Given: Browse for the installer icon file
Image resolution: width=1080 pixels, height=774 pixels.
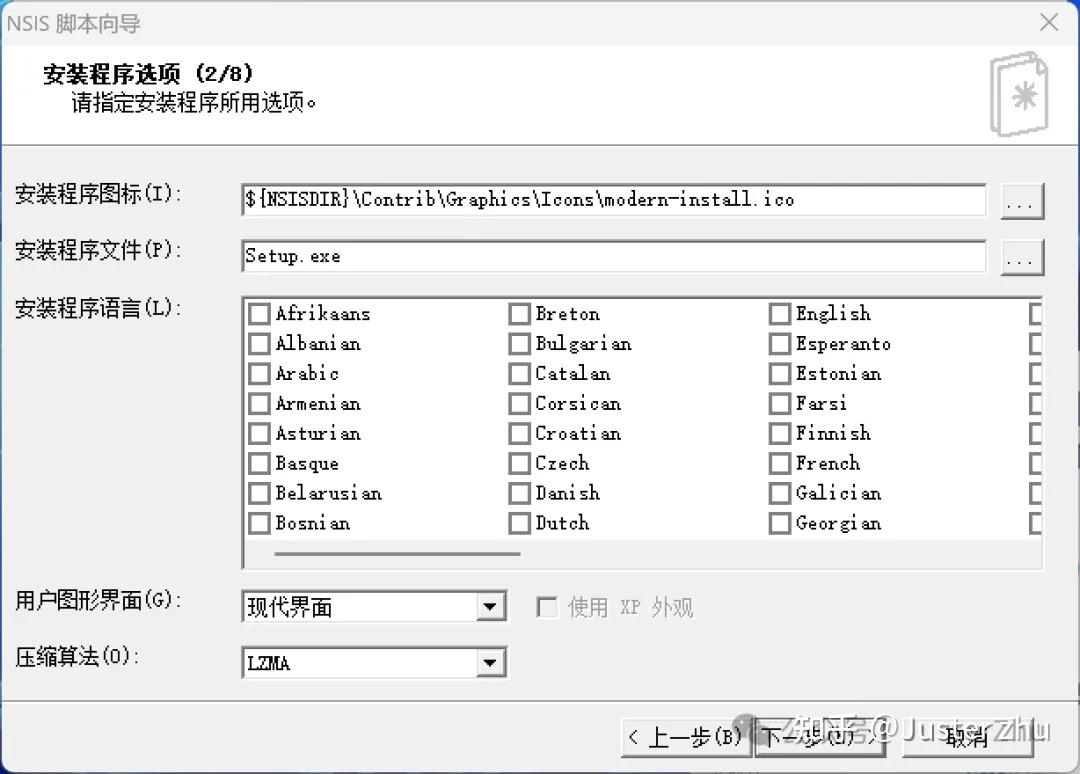Looking at the screenshot, I should (x=1021, y=201).
